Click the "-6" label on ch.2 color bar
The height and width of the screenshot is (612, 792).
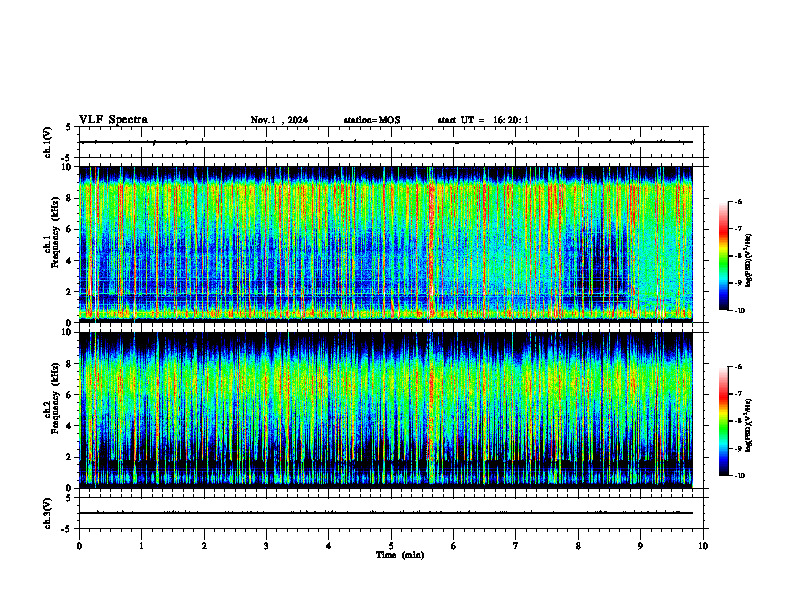pyautogui.click(x=738, y=367)
